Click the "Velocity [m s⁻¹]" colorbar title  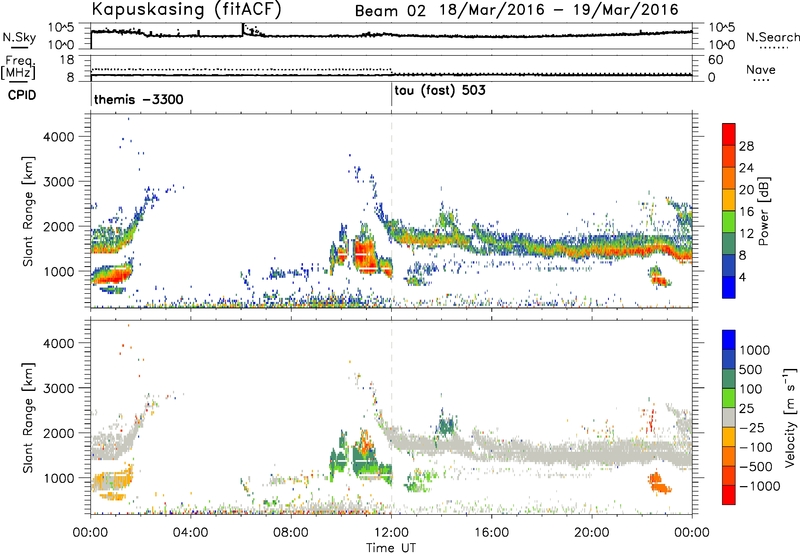pyautogui.click(x=790, y=417)
